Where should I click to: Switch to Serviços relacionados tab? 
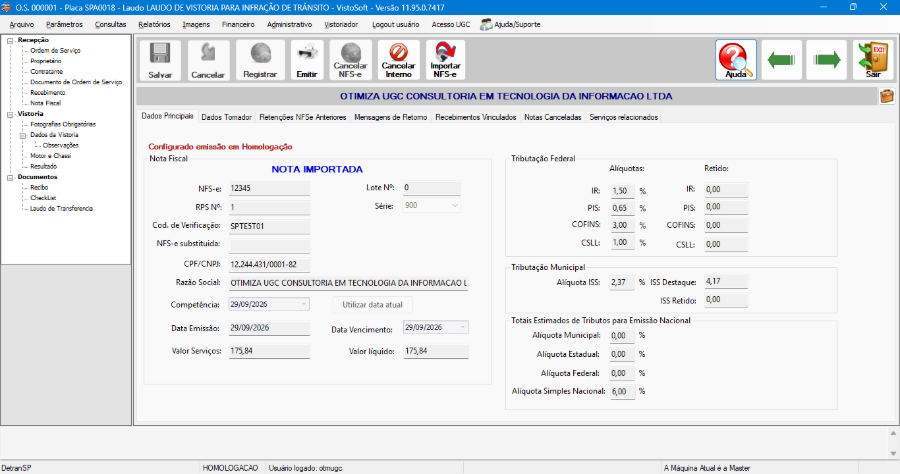pos(623,117)
